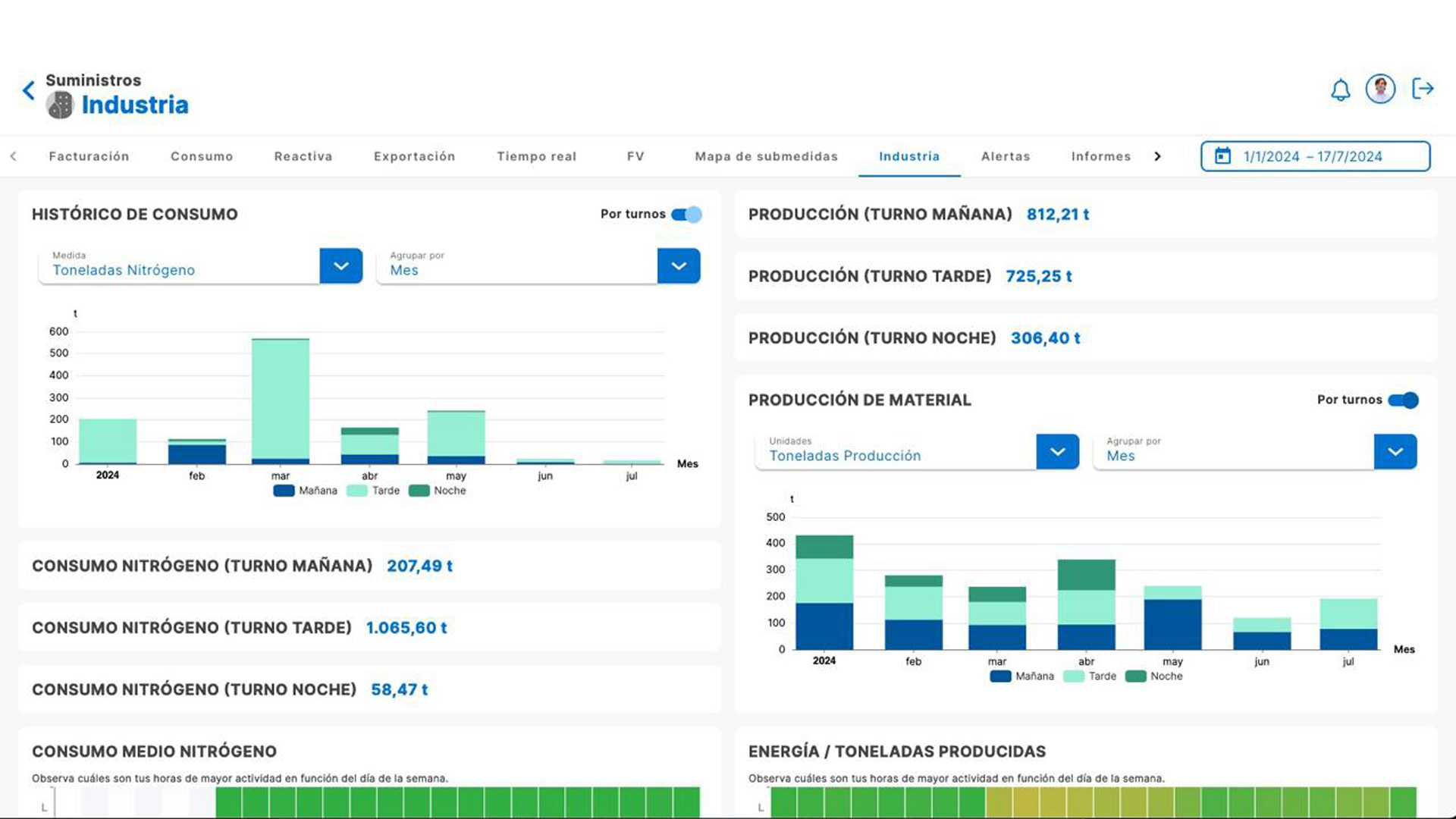
Task: Toggle Por turnos in Producción de Material
Action: coord(1404,400)
